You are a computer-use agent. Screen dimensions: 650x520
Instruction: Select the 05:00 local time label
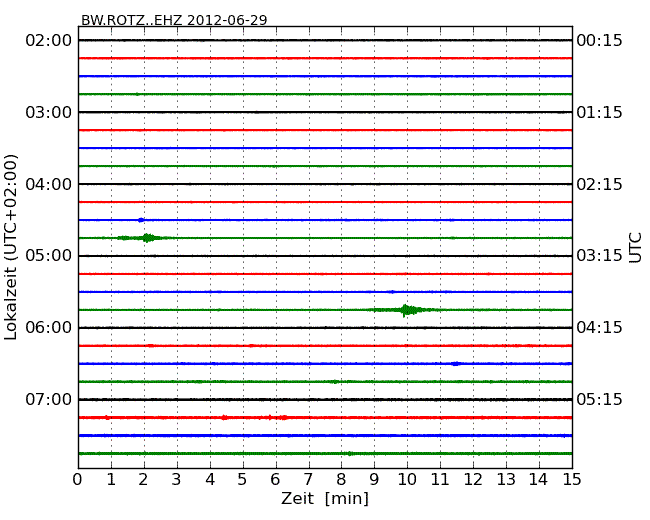[49, 256]
